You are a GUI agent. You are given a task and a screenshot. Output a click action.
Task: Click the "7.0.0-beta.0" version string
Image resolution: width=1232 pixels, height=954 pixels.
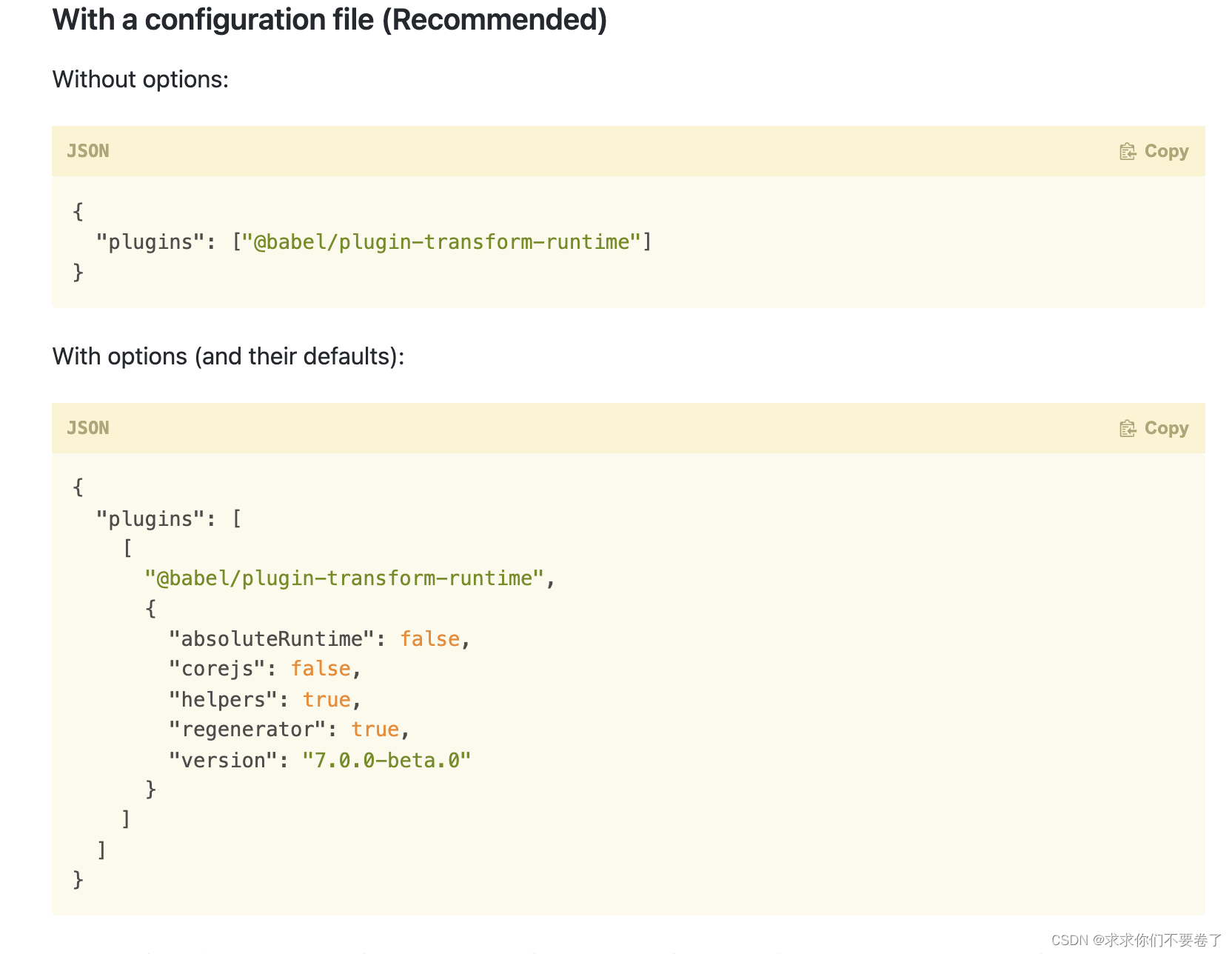pyautogui.click(x=386, y=760)
